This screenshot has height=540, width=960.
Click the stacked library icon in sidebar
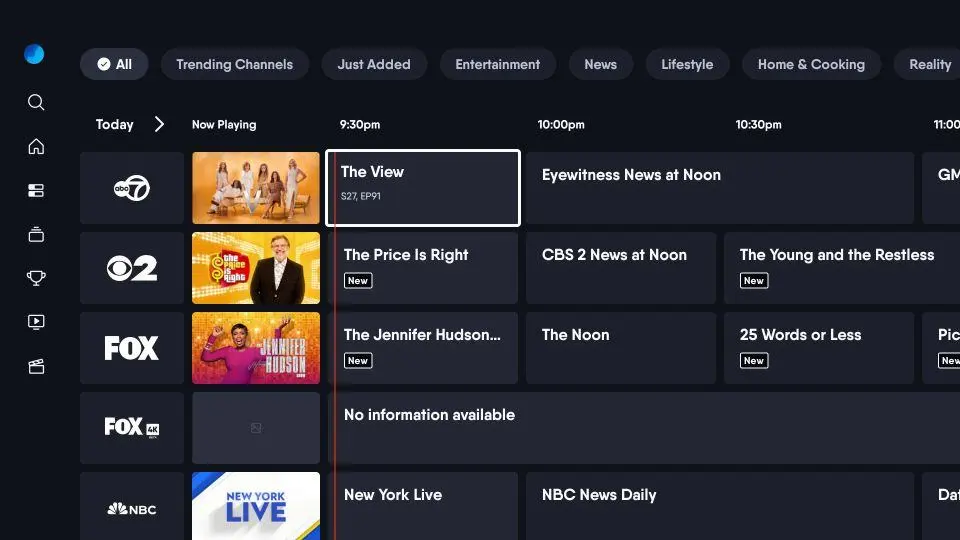tap(36, 235)
